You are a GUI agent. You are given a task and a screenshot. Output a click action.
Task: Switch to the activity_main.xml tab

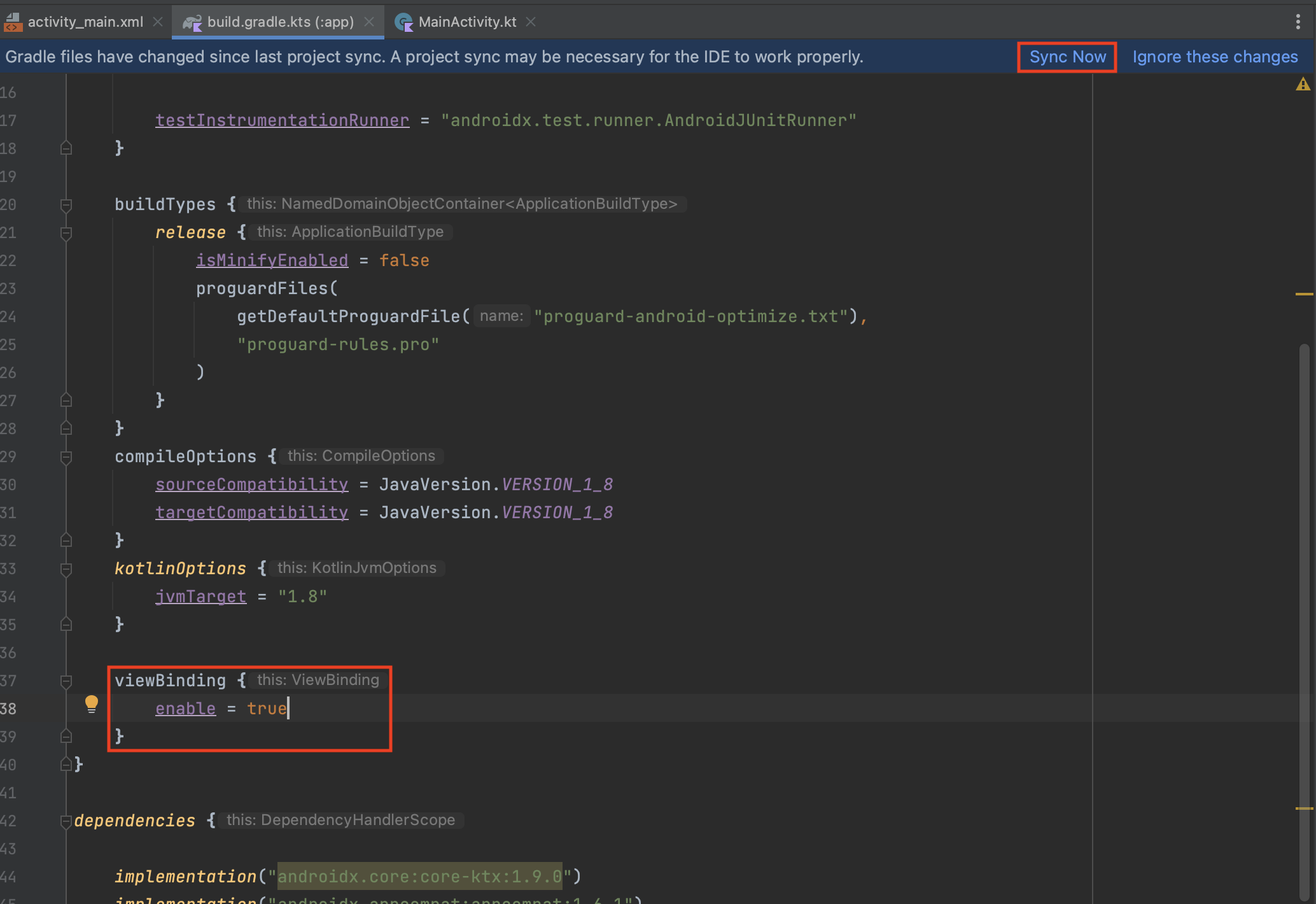point(85,22)
